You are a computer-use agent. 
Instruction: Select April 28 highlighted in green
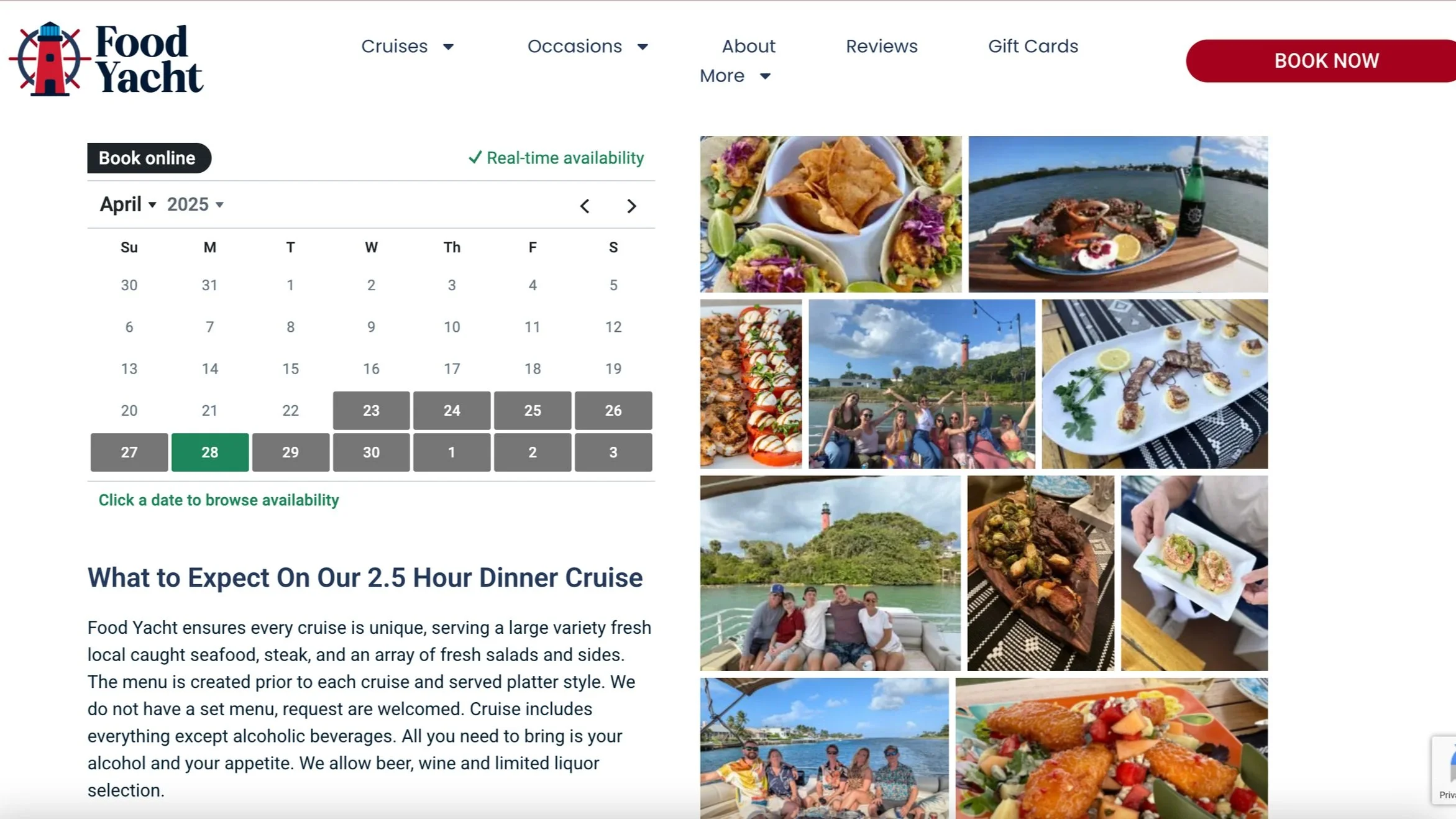tap(210, 452)
